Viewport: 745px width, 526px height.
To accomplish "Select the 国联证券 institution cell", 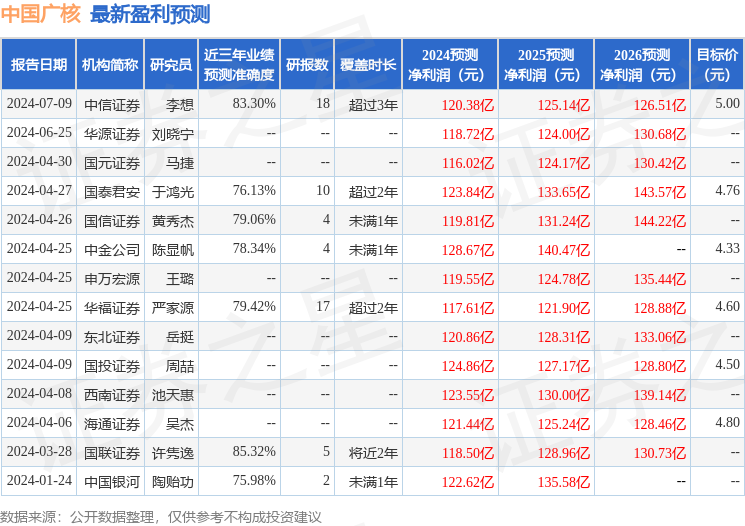I will click(x=112, y=453).
